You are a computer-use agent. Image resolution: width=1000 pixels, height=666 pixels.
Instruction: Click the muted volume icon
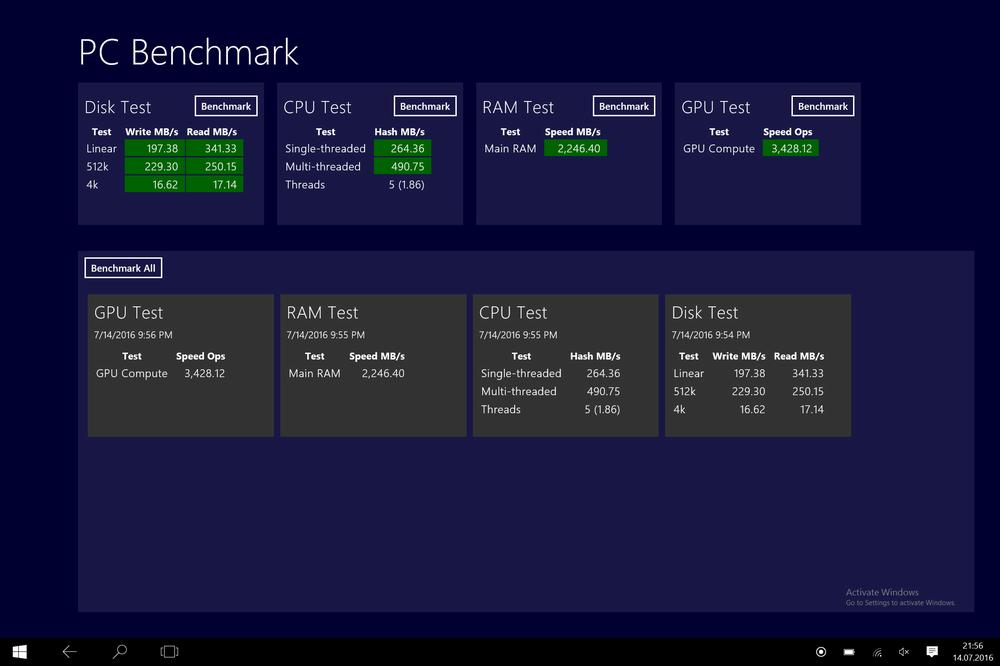[x=904, y=652]
